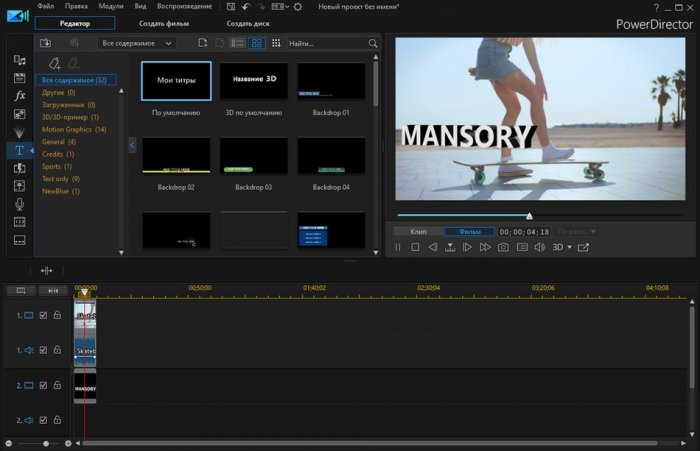Click the snapshot camera icon in preview

pos(503,247)
